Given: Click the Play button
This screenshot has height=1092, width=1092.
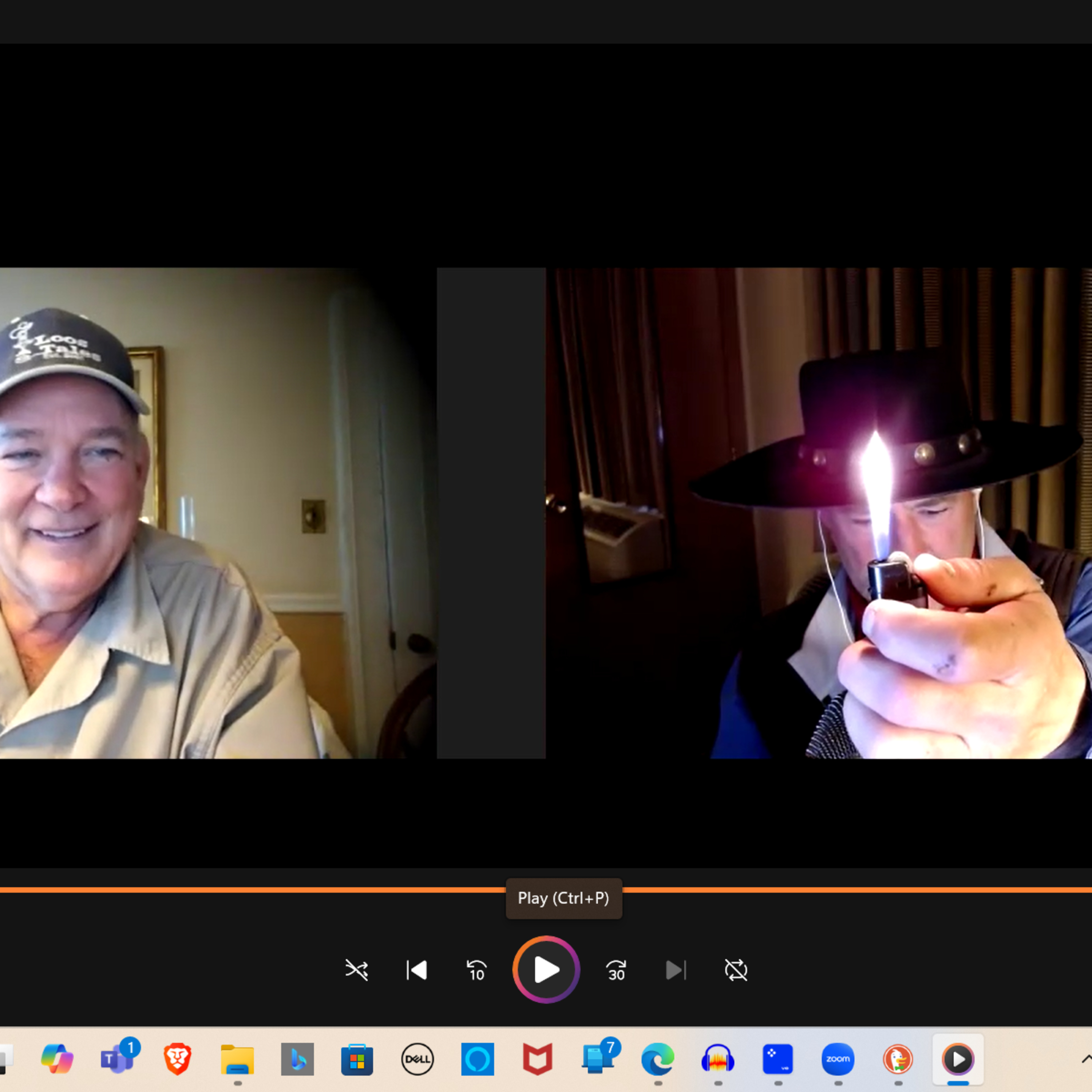Looking at the screenshot, I should click(x=545, y=970).
